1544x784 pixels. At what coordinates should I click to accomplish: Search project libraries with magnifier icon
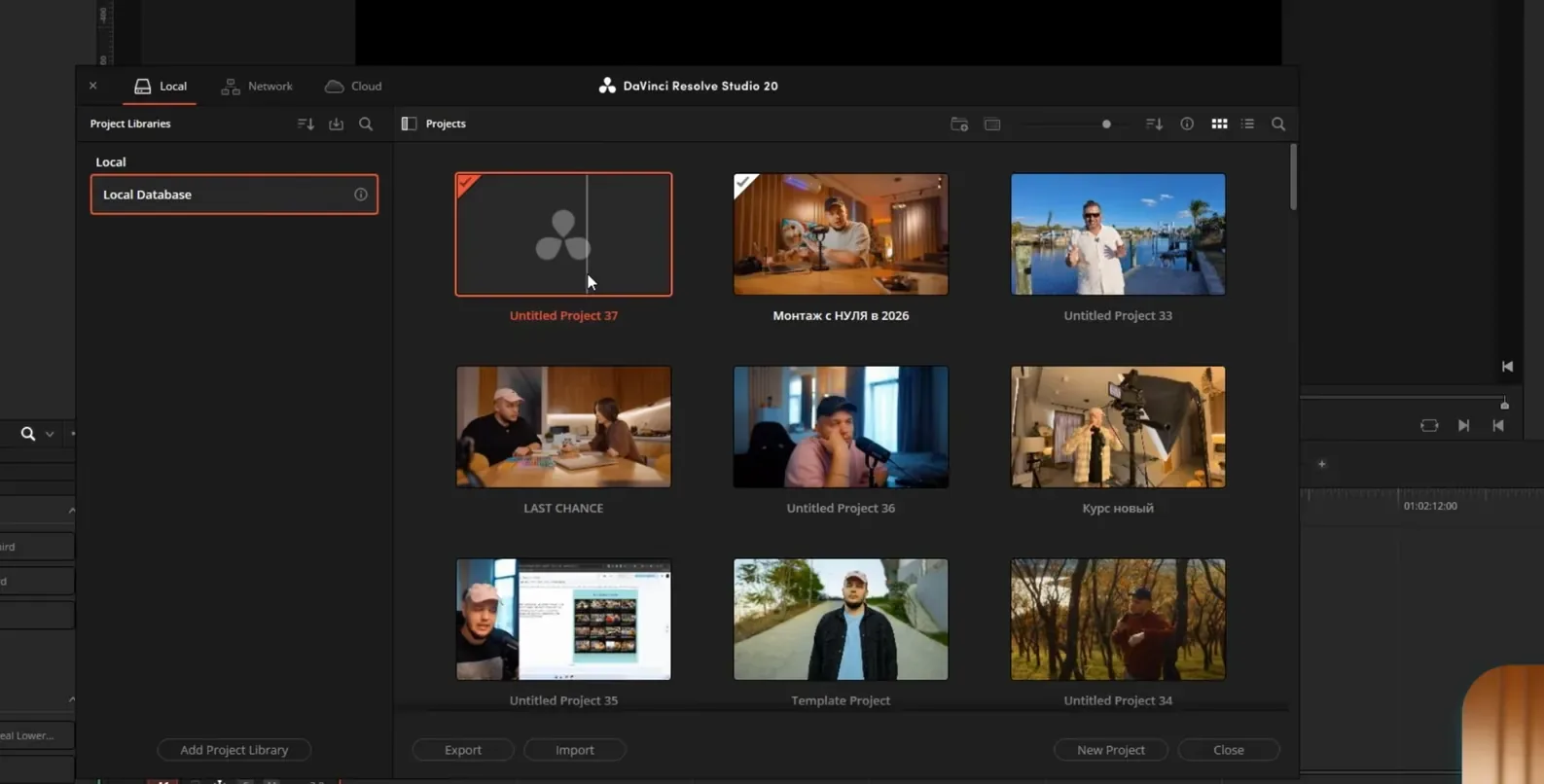pos(366,124)
